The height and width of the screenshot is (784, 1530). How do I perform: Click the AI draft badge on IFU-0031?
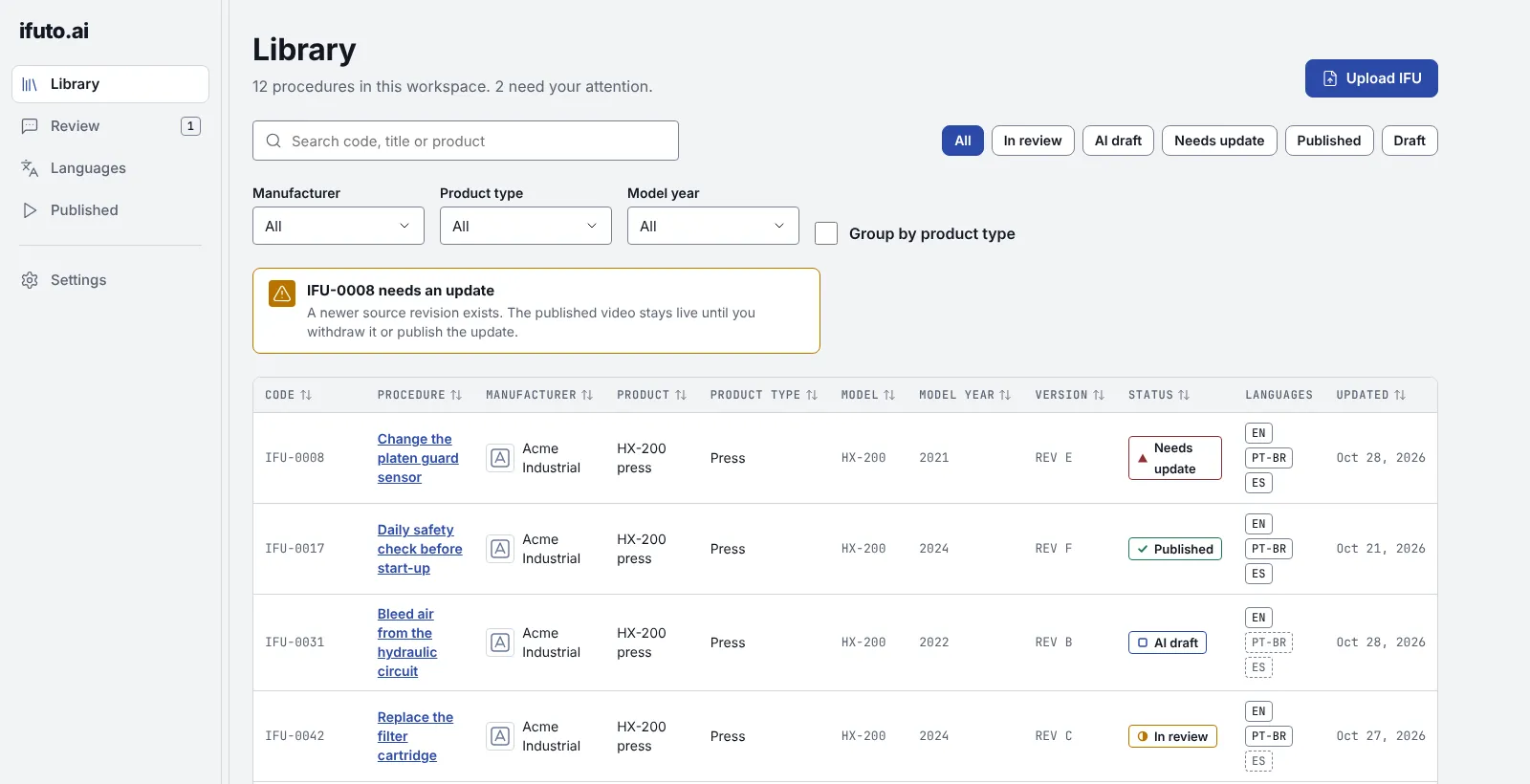point(1168,642)
